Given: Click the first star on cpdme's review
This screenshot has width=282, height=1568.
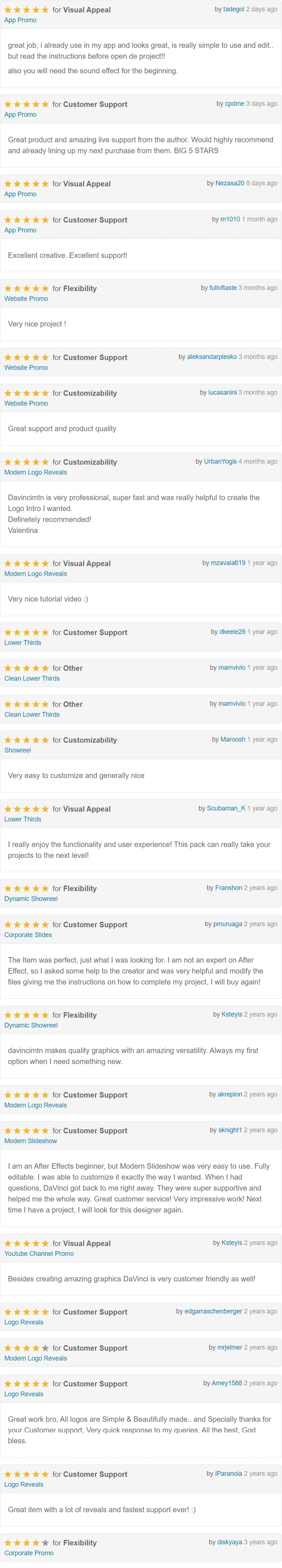Looking at the screenshot, I should click(x=8, y=104).
